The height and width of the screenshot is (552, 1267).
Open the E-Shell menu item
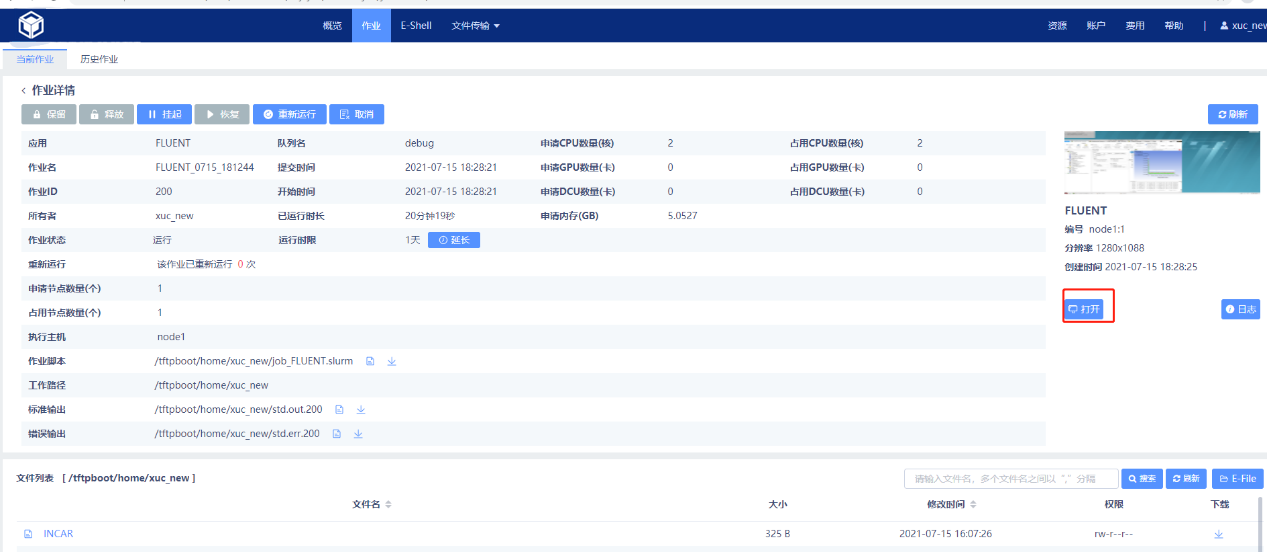point(416,25)
